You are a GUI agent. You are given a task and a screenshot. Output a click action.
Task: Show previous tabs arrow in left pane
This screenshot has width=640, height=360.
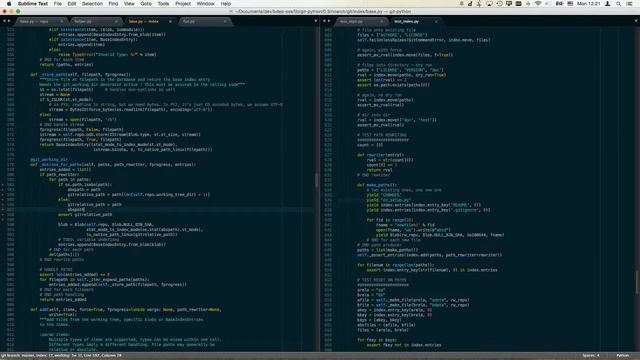pyautogui.click(x=4, y=21)
